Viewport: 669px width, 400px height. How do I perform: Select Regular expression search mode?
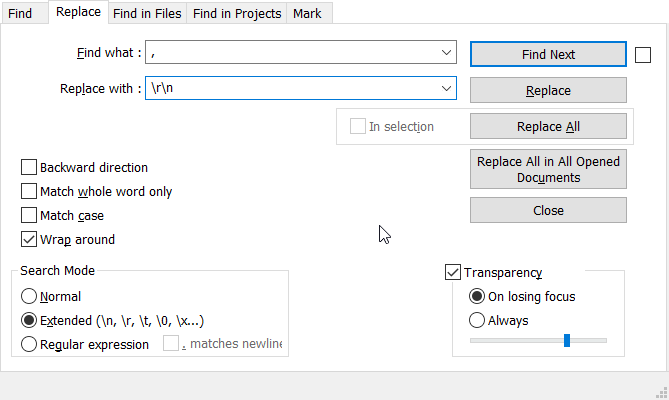click(x=29, y=345)
